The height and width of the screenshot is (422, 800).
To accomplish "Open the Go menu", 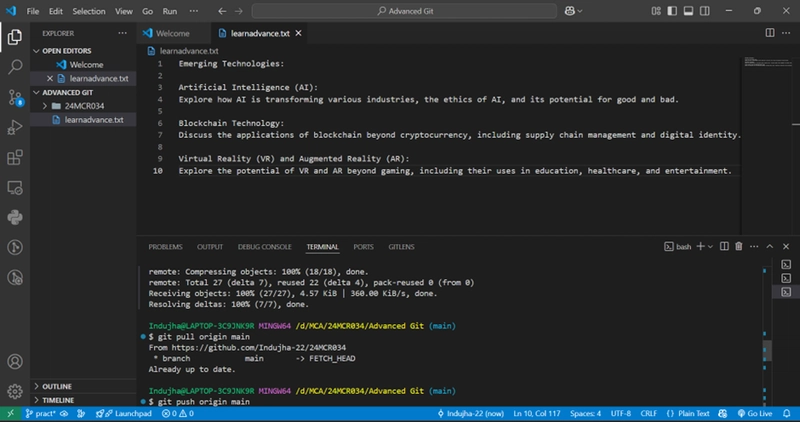I will click(x=147, y=11).
